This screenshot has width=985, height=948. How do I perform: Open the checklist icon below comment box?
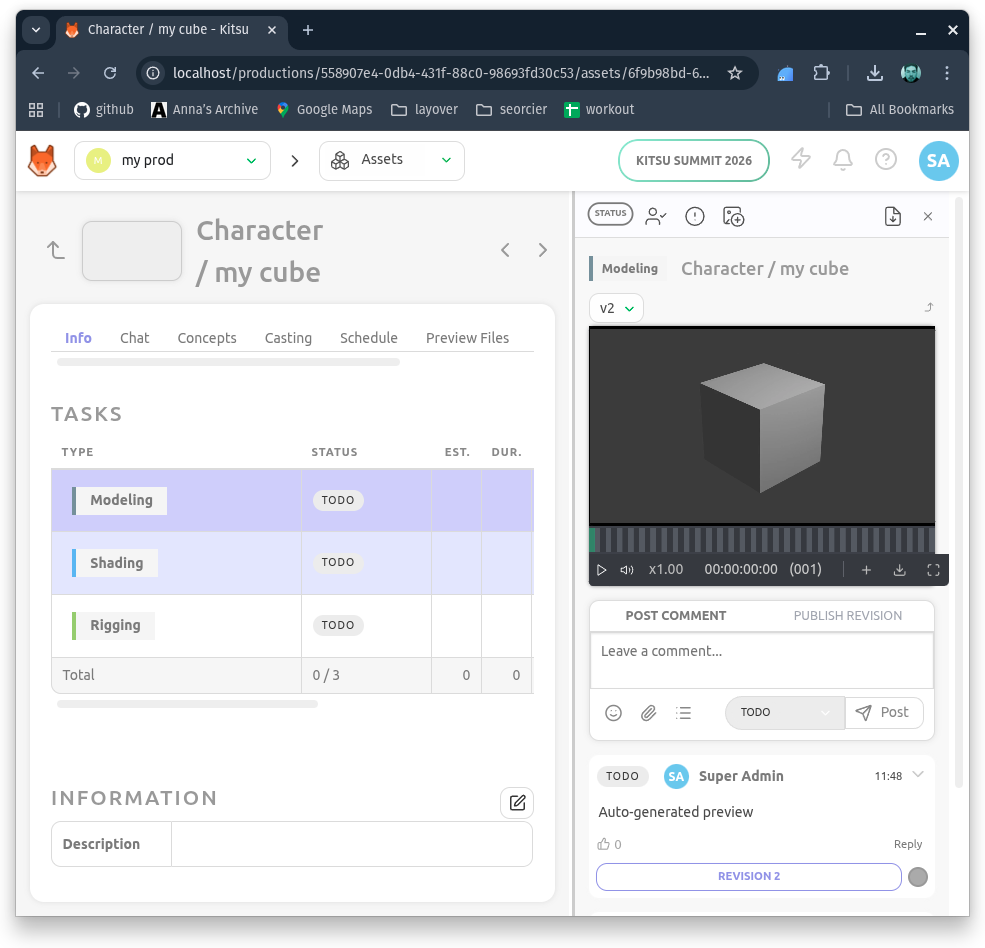[683, 713]
